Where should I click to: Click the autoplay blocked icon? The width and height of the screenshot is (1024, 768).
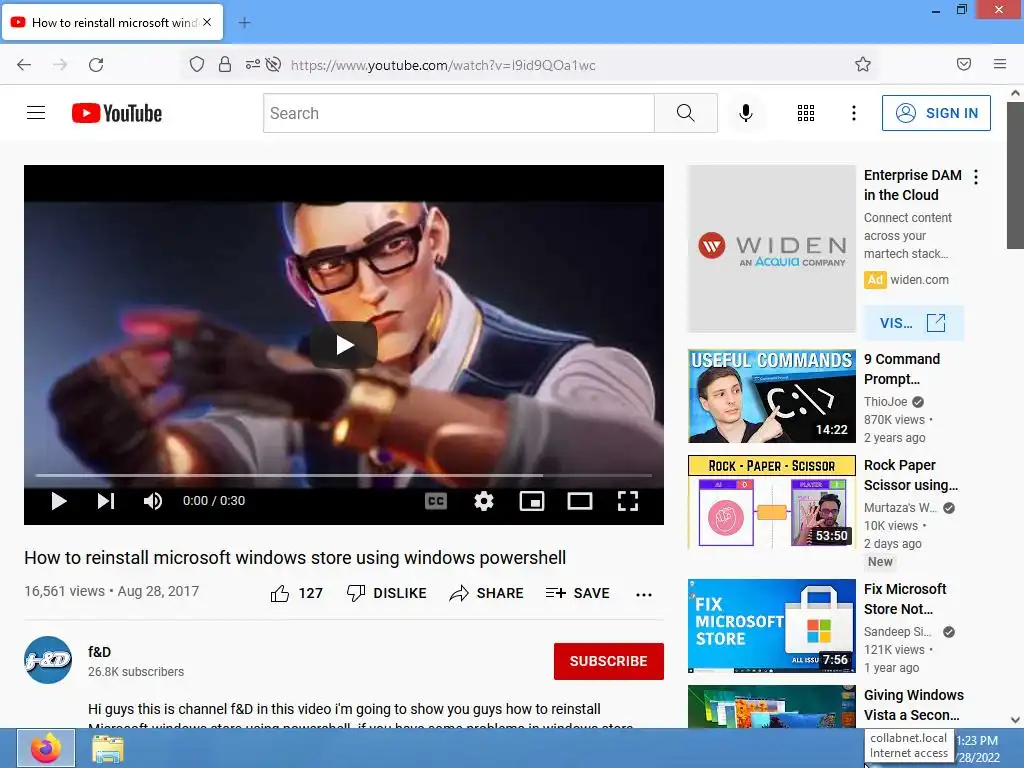pos(274,64)
